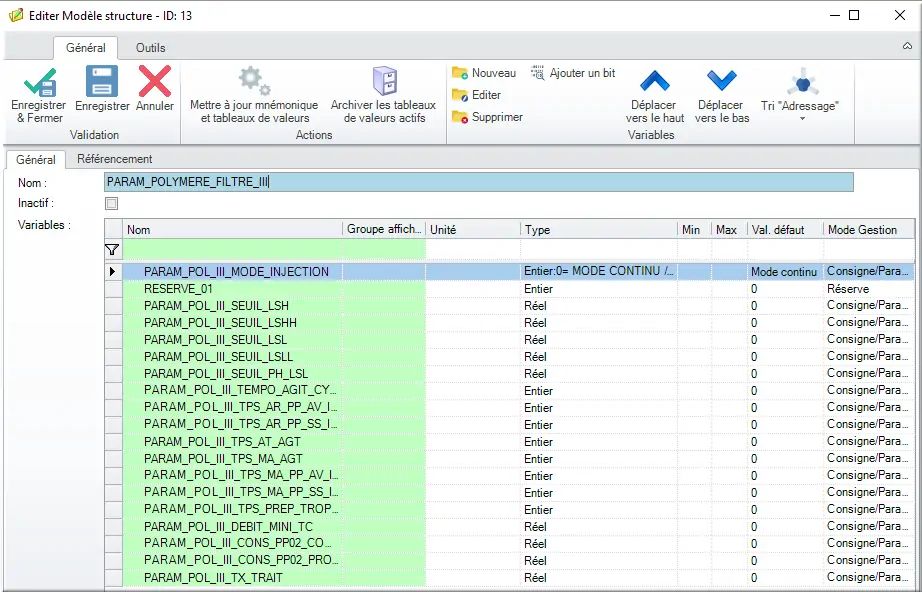Select row PARAM_POL_III_TX_TRAIT
Image resolution: width=922 pixels, height=592 pixels.
[510, 578]
